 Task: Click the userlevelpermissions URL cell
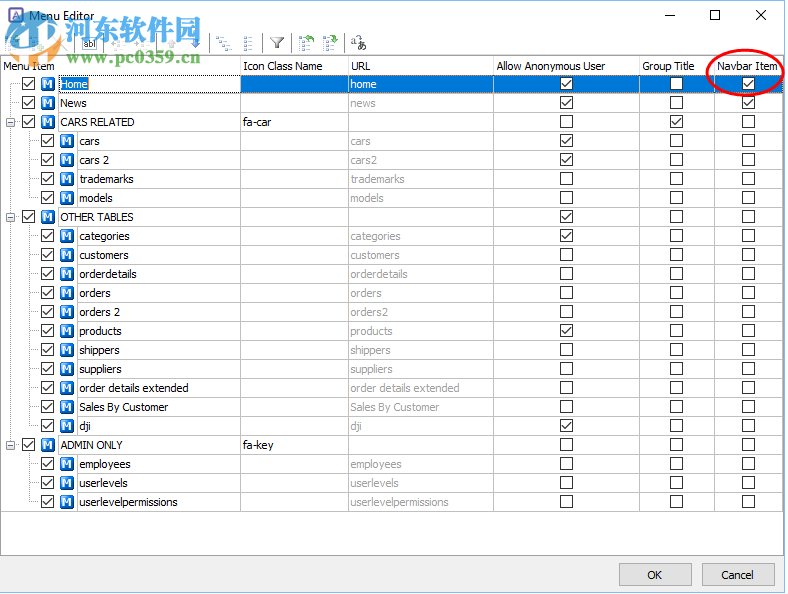coord(421,502)
